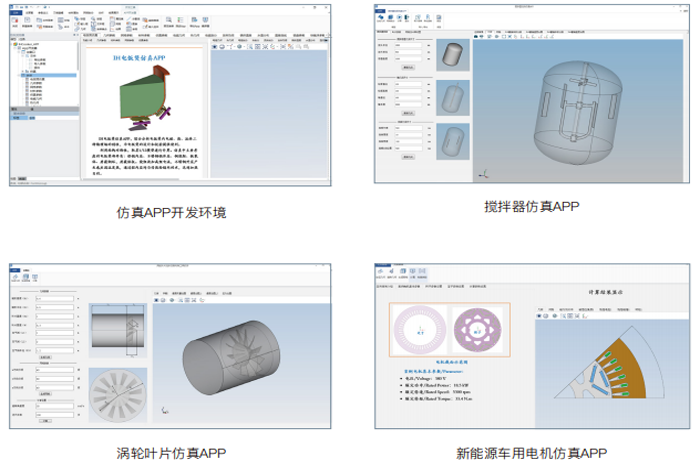The image size is (700, 465).
Task: Click the purple rotor image in the motor app
Action: [x=478, y=330]
